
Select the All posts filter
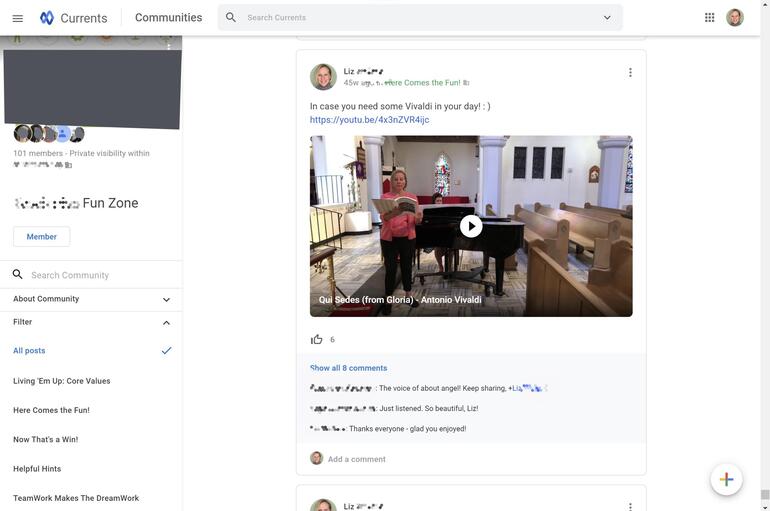coord(91,350)
